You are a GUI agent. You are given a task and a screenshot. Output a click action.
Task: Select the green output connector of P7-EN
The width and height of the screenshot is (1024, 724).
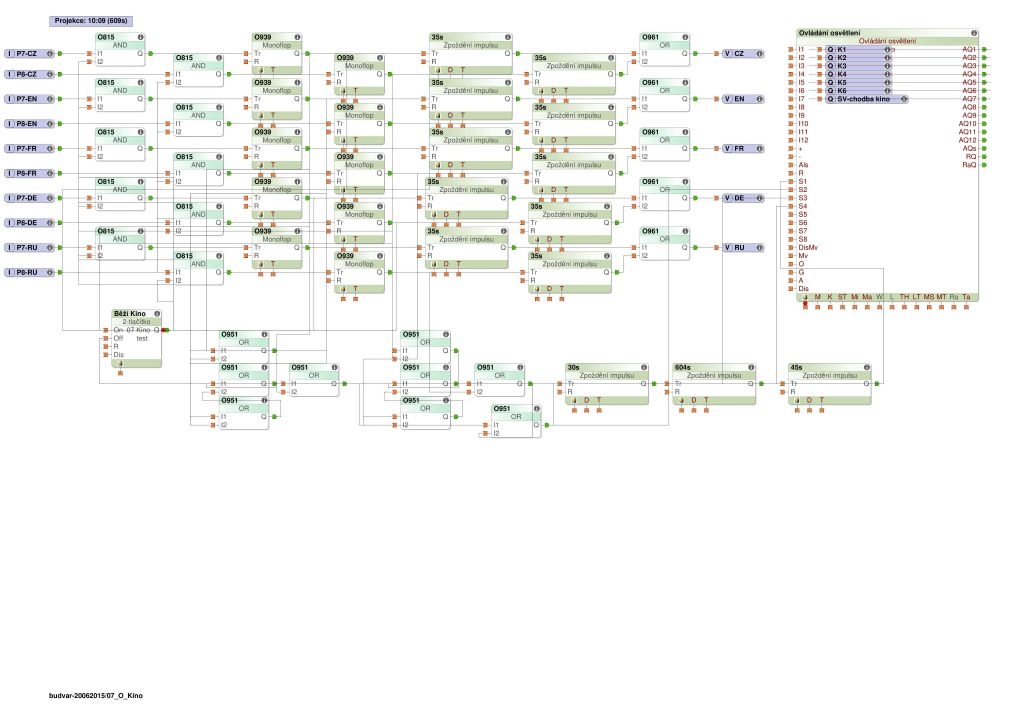[60, 99]
